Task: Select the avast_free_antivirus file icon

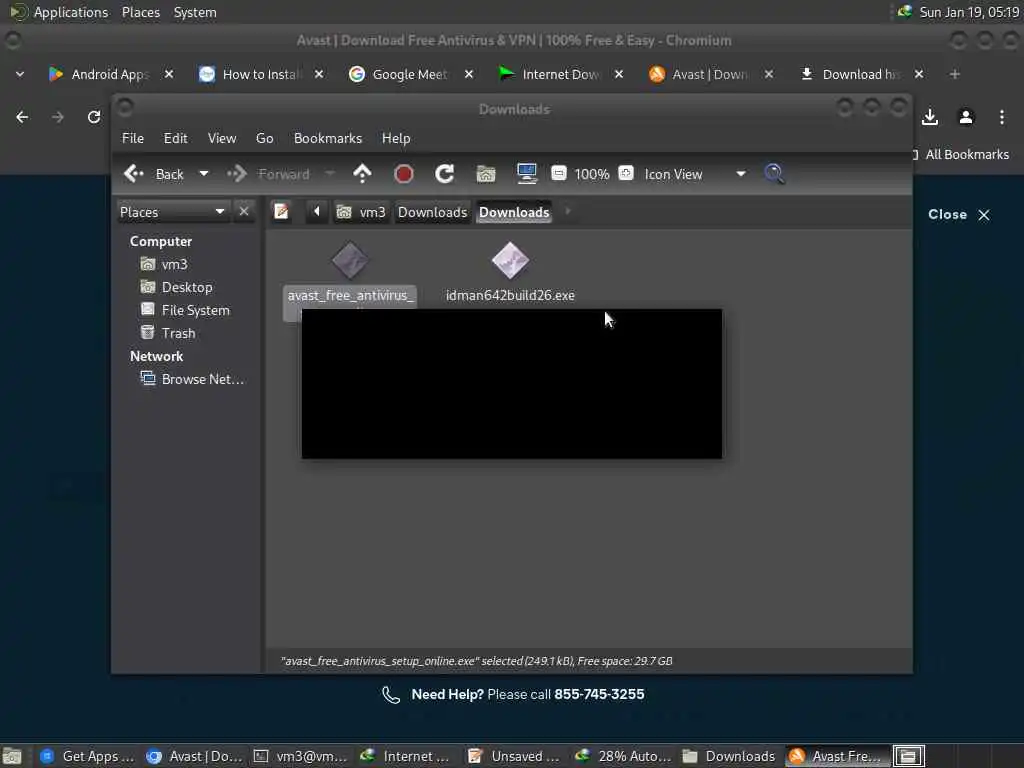Action: 350,261
